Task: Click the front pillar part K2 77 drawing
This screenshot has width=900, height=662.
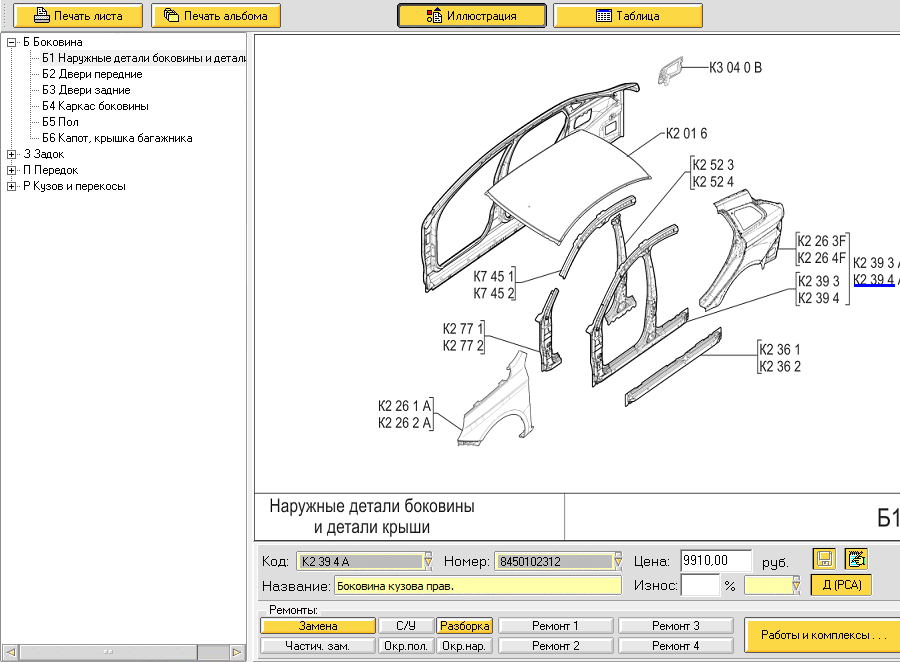Action: (549, 330)
